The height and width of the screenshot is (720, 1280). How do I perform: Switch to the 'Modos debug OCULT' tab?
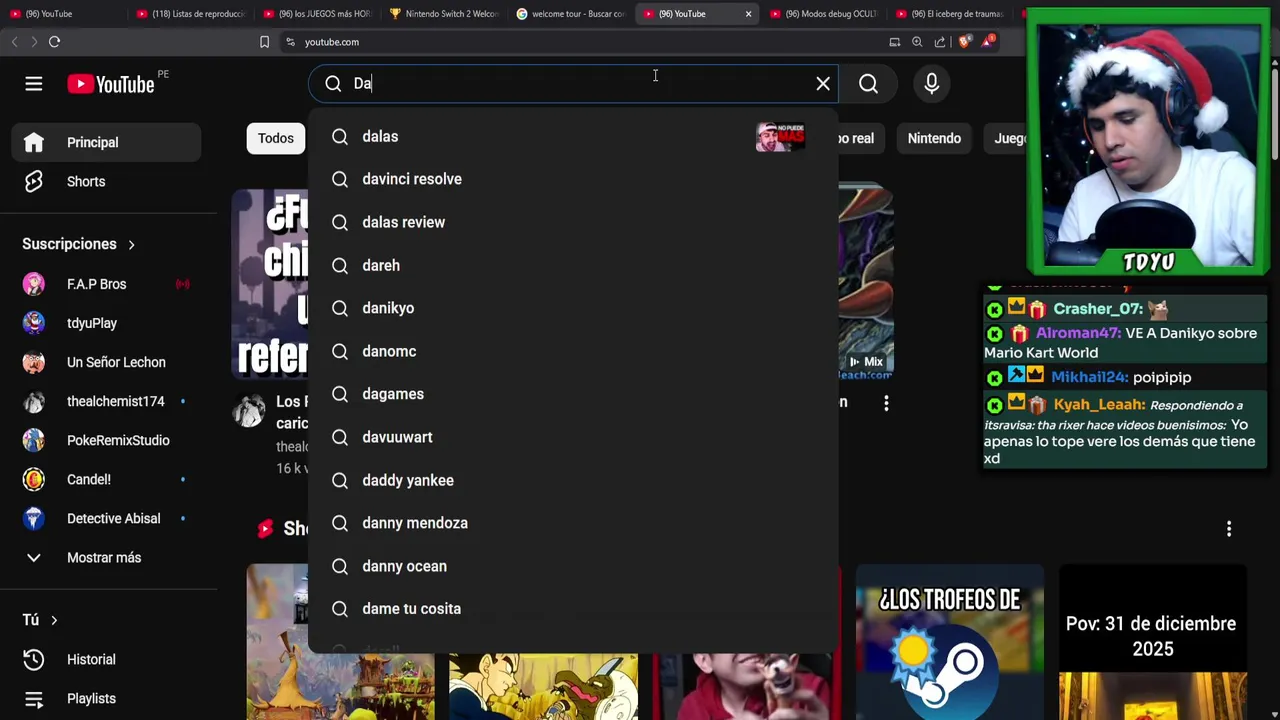tap(823, 14)
